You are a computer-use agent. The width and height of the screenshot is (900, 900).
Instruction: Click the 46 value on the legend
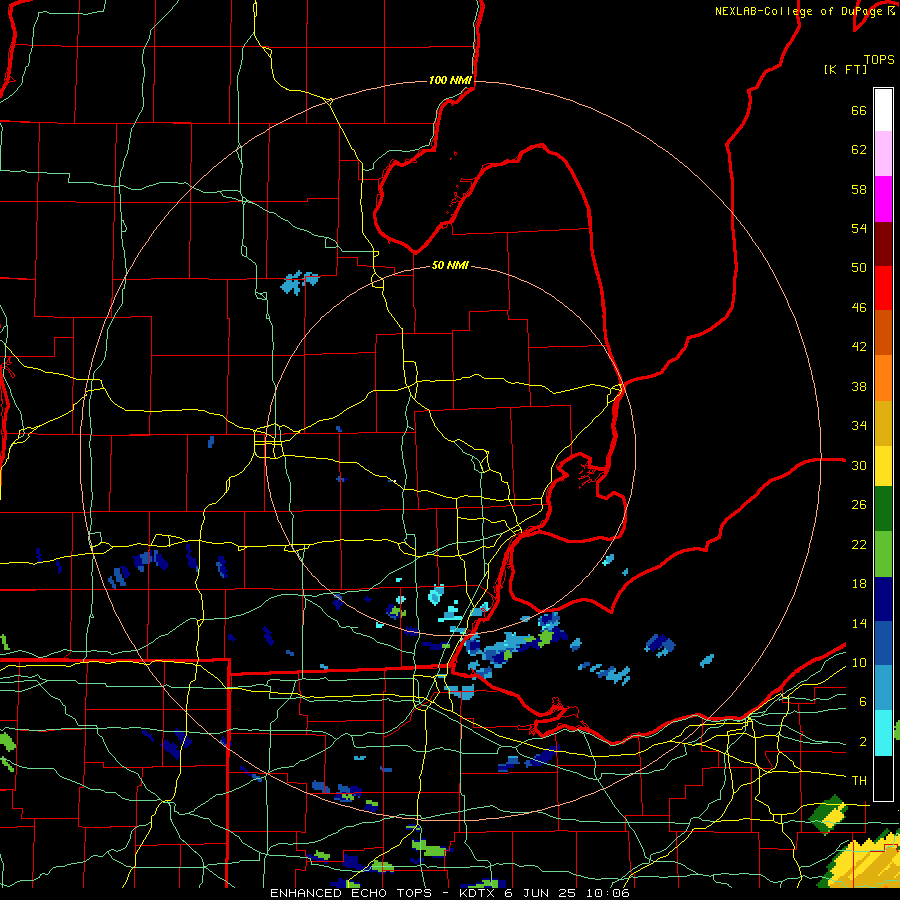[x=859, y=307]
